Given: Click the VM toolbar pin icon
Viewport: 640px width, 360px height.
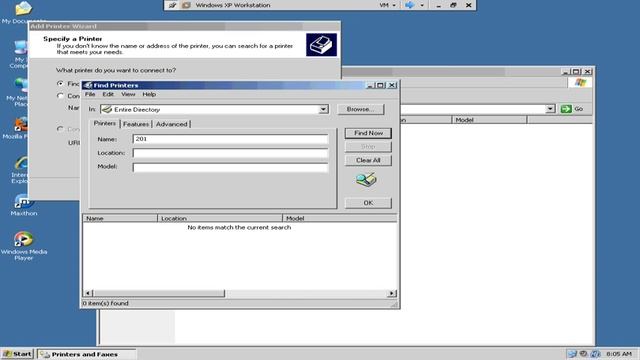Looking at the screenshot, I should [x=173, y=5].
